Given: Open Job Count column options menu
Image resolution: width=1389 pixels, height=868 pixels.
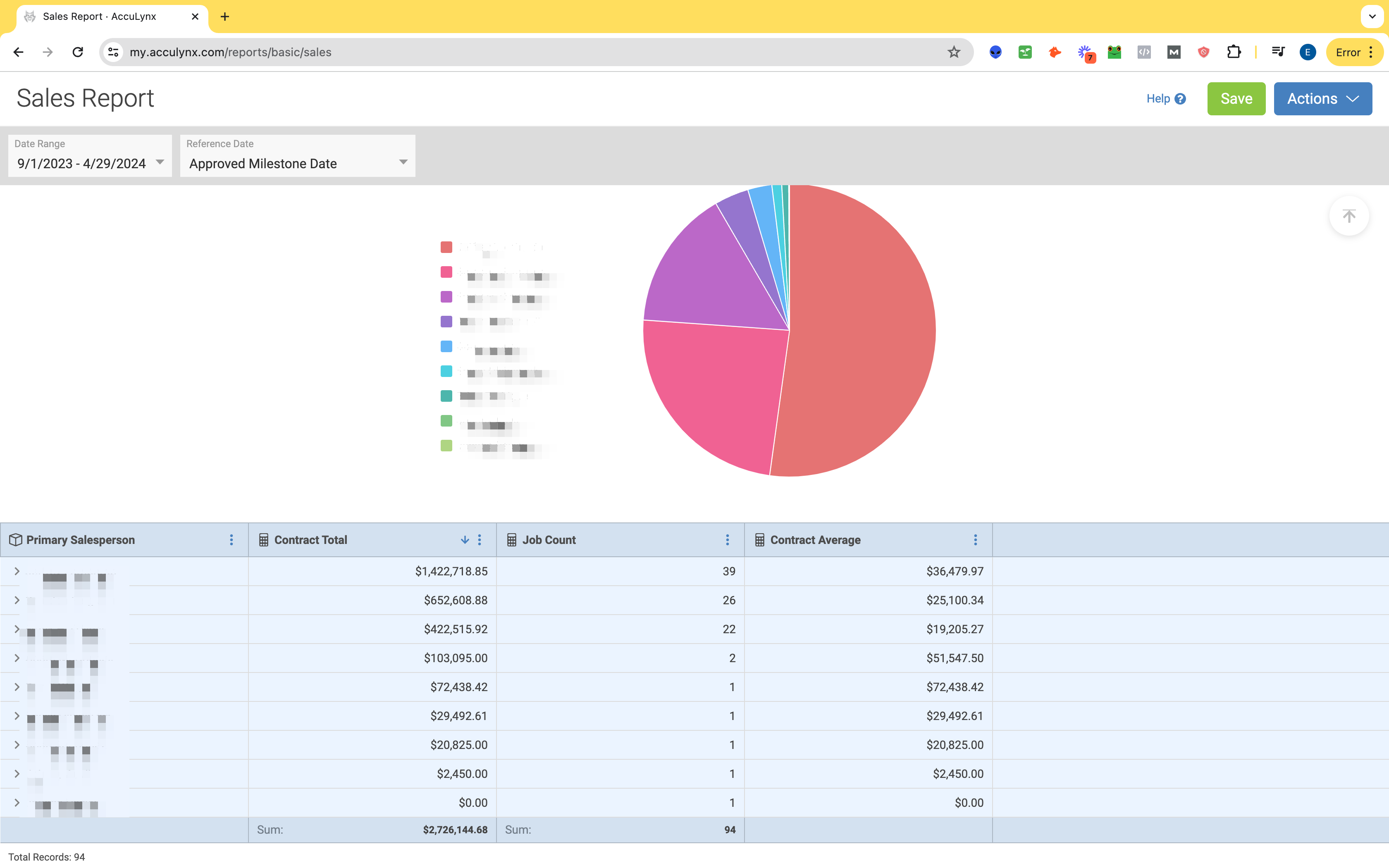Looking at the screenshot, I should click(727, 540).
